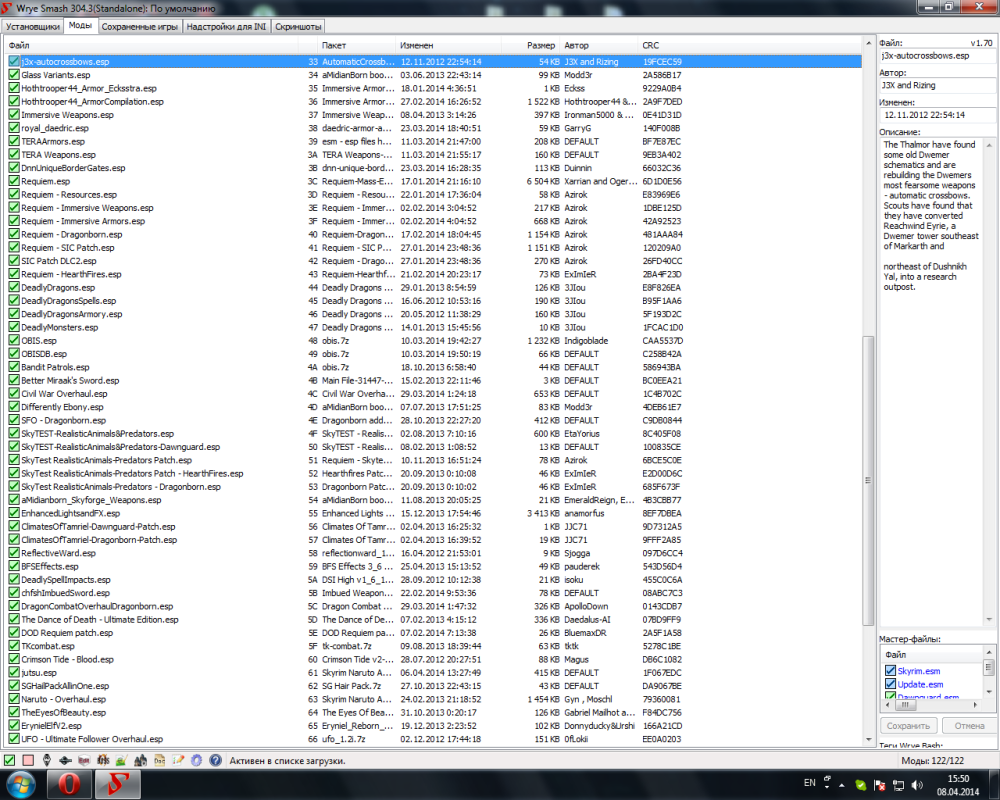Click the Wrye Smash taskbar icon
The width and height of the screenshot is (1000, 800).
coord(118,785)
